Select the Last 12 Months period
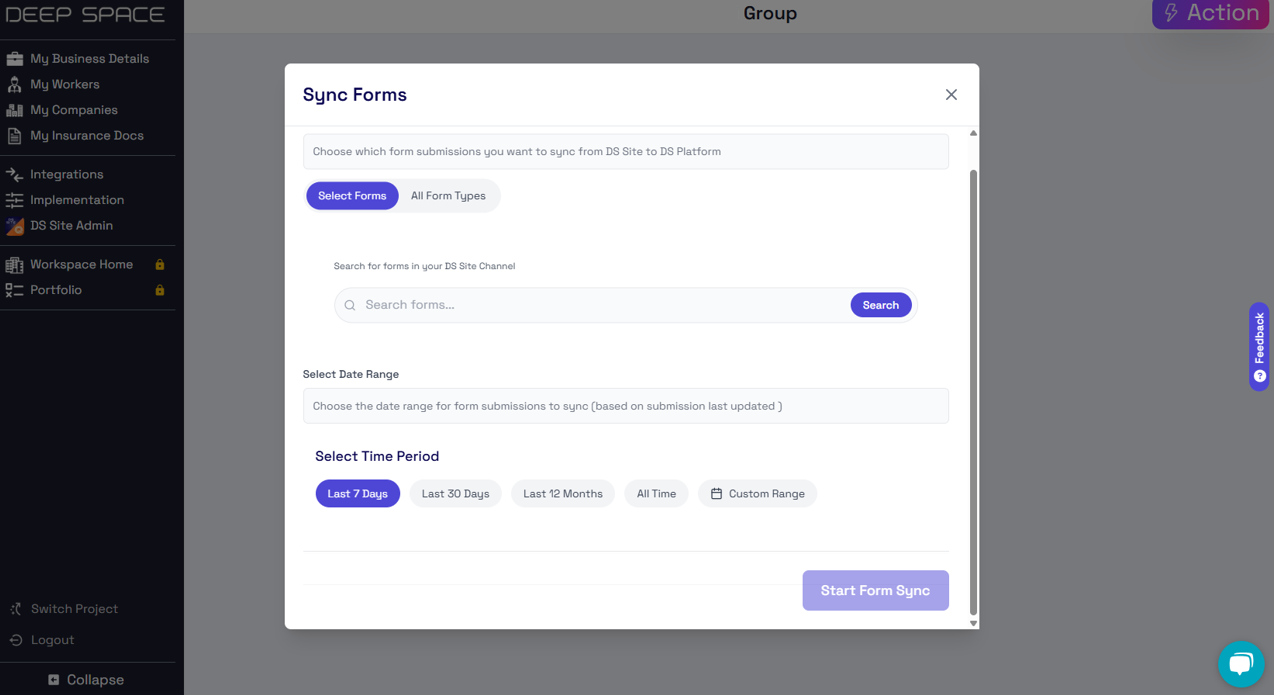Viewport: 1274px width, 695px height. (x=563, y=494)
